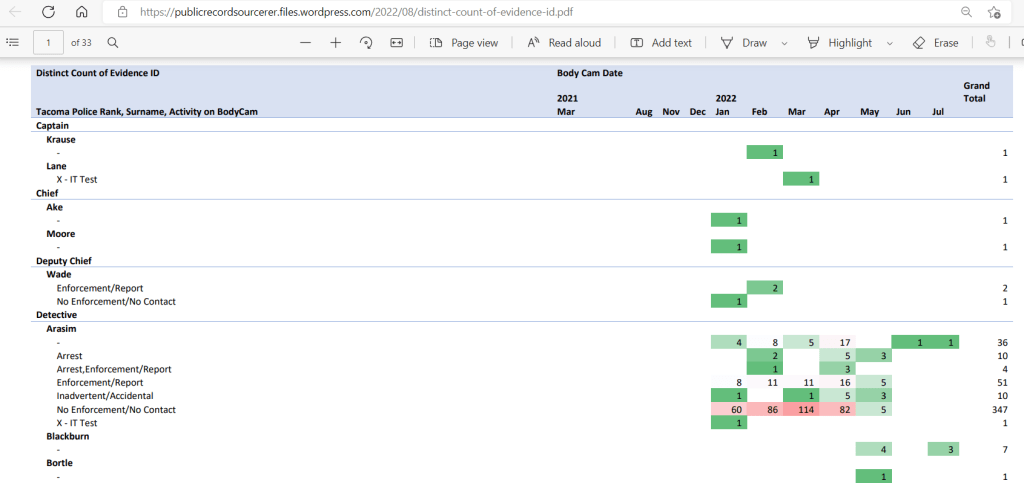Click the page number input field

(x=47, y=43)
